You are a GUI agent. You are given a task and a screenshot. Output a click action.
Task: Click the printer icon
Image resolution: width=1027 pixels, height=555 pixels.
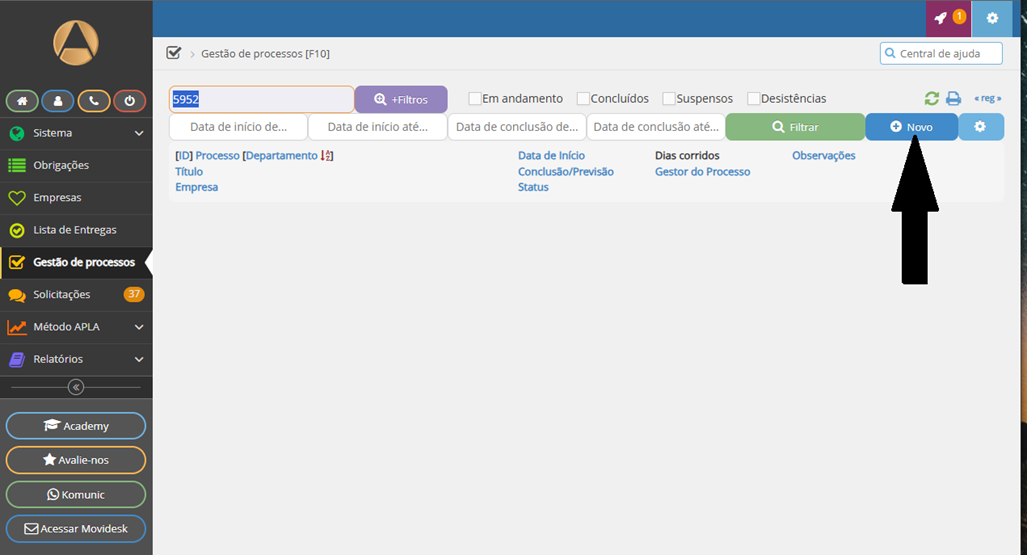(954, 98)
